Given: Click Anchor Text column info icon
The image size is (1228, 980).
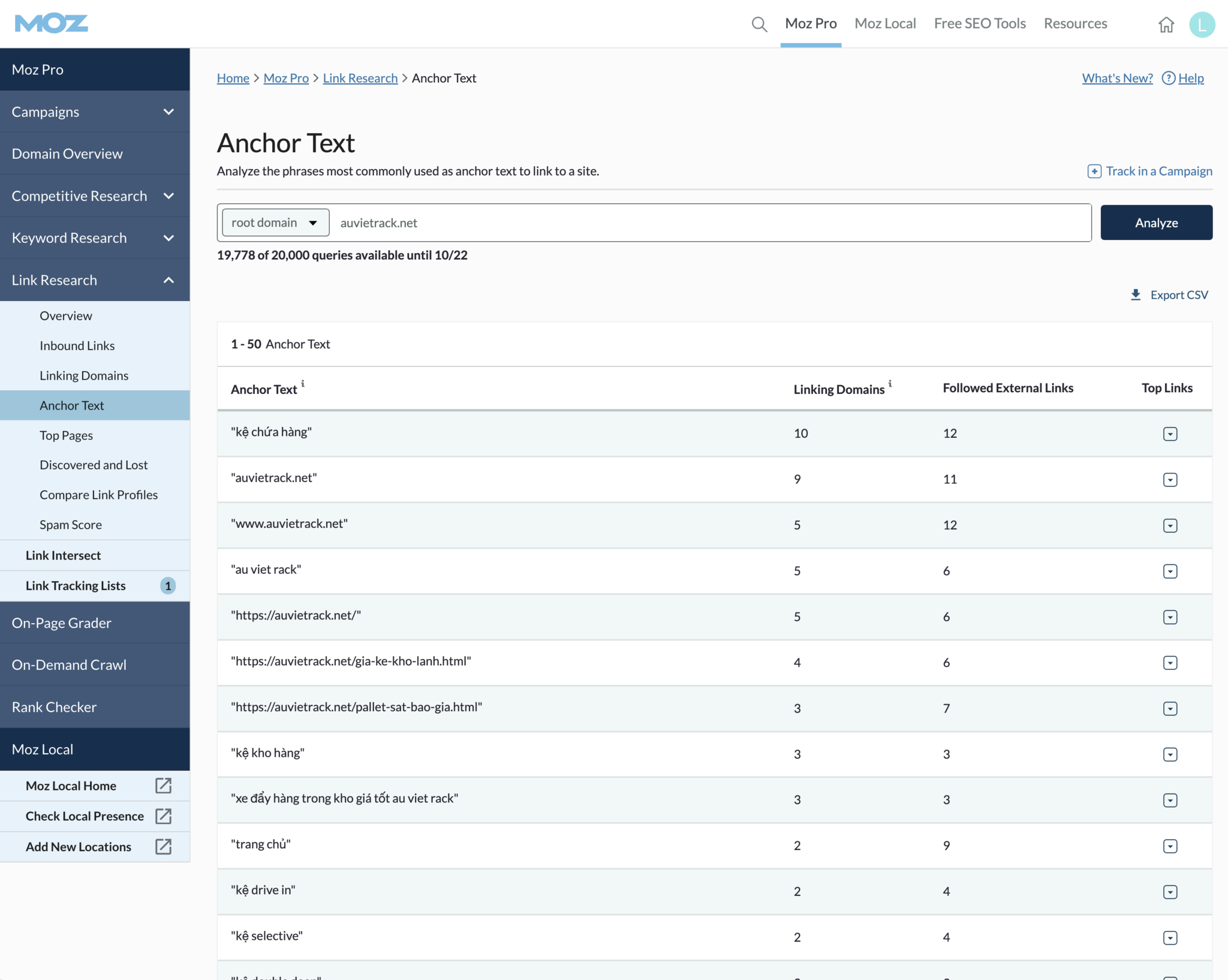Looking at the screenshot, I should [x=303, y=384].
